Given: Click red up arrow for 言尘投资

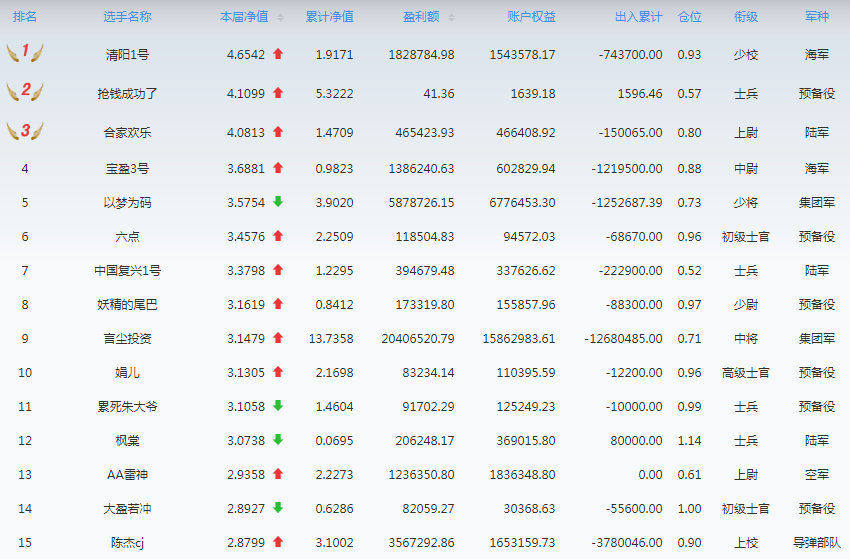Looking at the screenshot, I should (x=278, y=338).
